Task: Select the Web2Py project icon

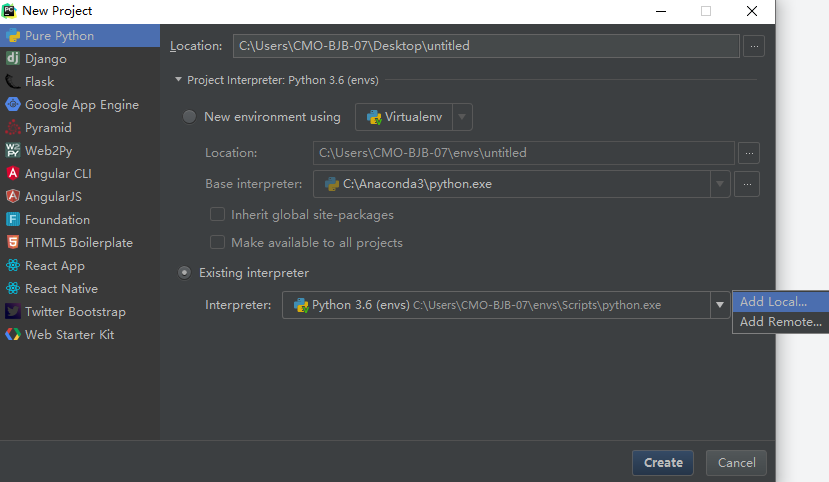Action: (x=13, y=151)
